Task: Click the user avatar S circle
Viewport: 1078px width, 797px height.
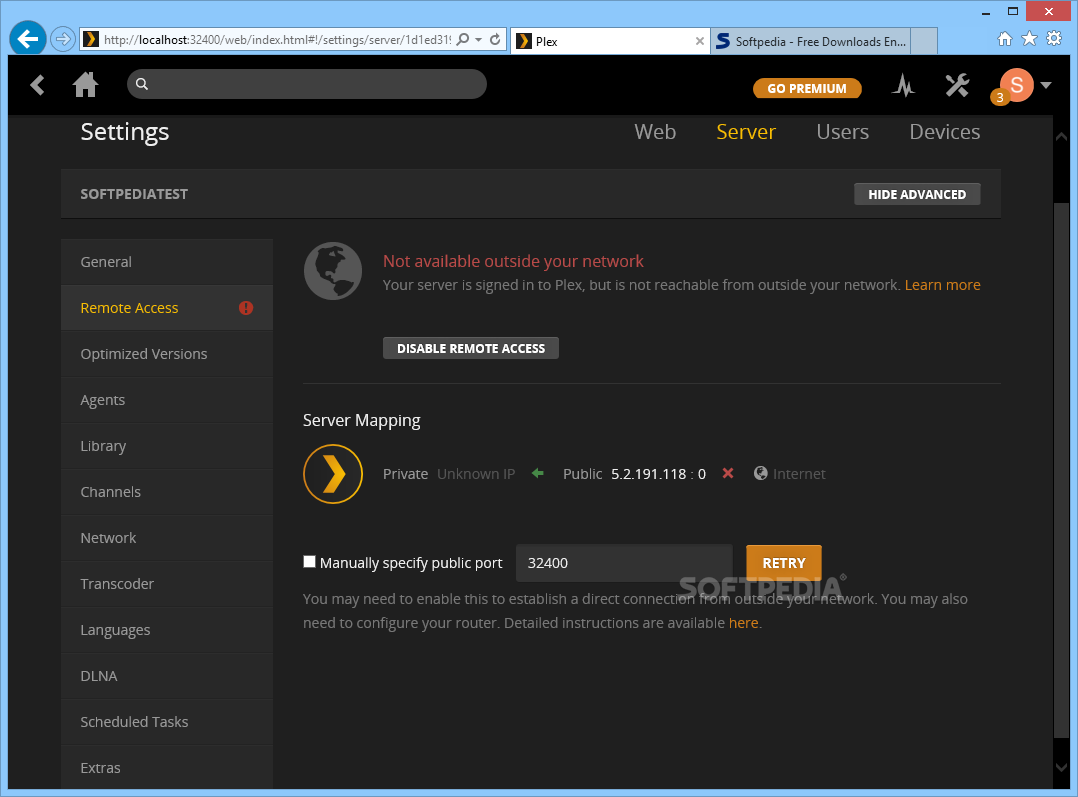Action: point(1017,85)
